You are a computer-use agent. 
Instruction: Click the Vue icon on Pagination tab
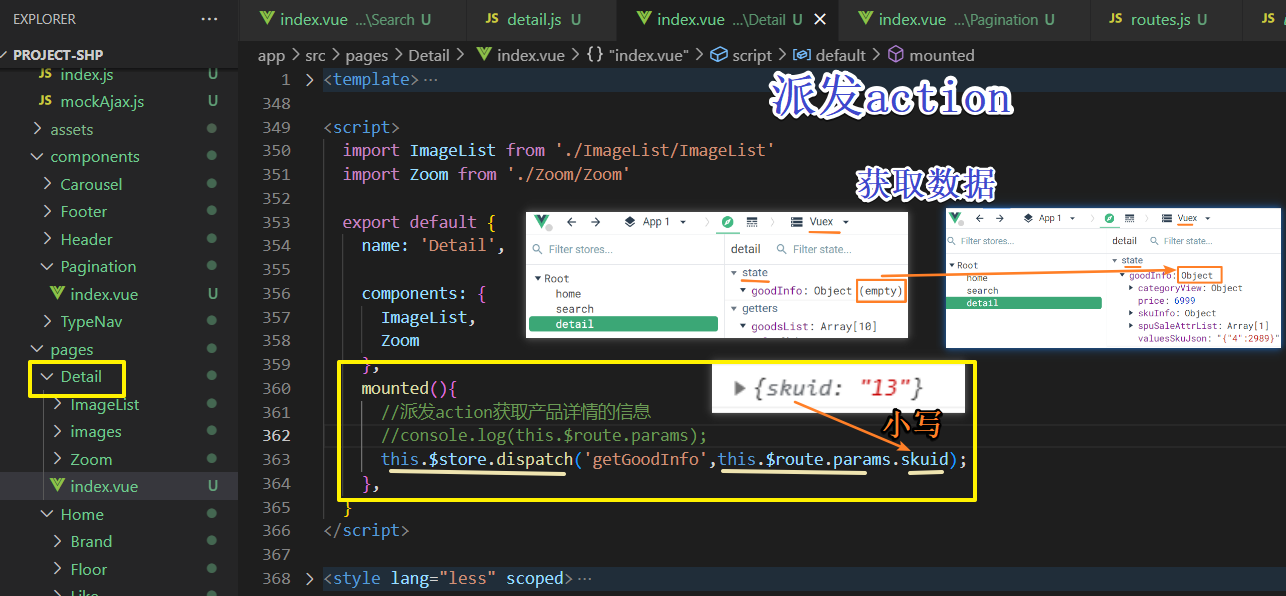(865, 20)
